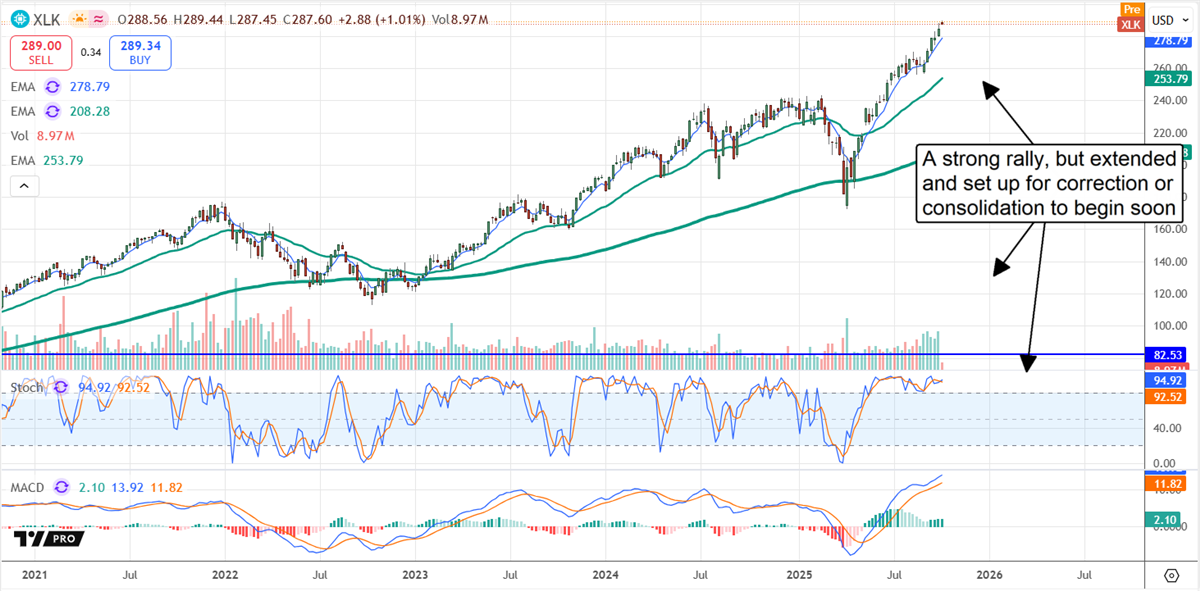Collapse the legend using the up-arrow button

(x=23, y=185)
